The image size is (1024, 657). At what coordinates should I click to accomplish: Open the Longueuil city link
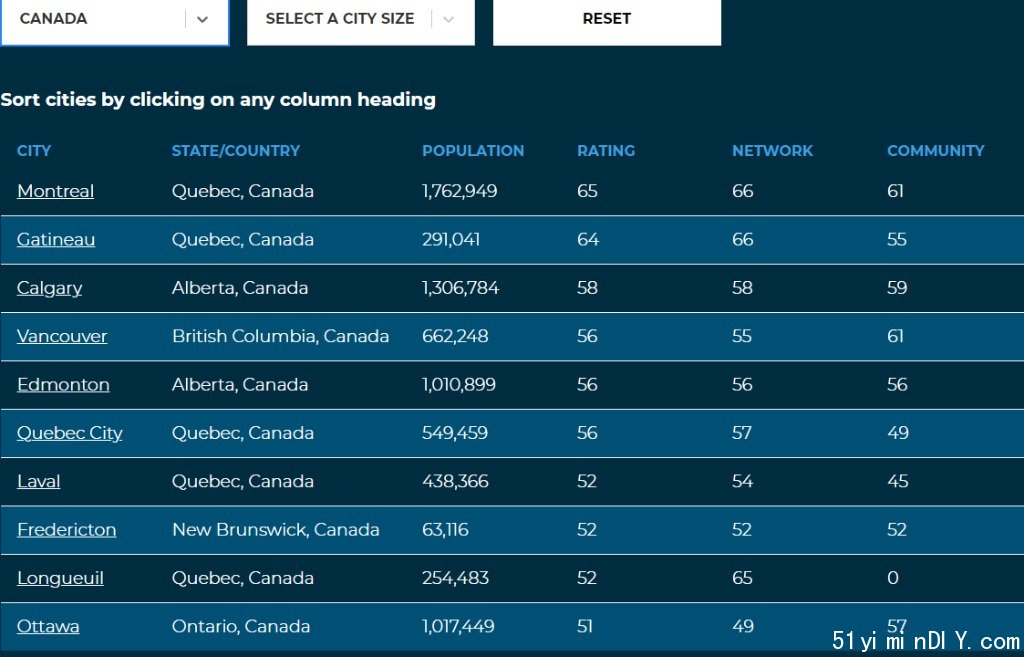[x=60, y=579]
